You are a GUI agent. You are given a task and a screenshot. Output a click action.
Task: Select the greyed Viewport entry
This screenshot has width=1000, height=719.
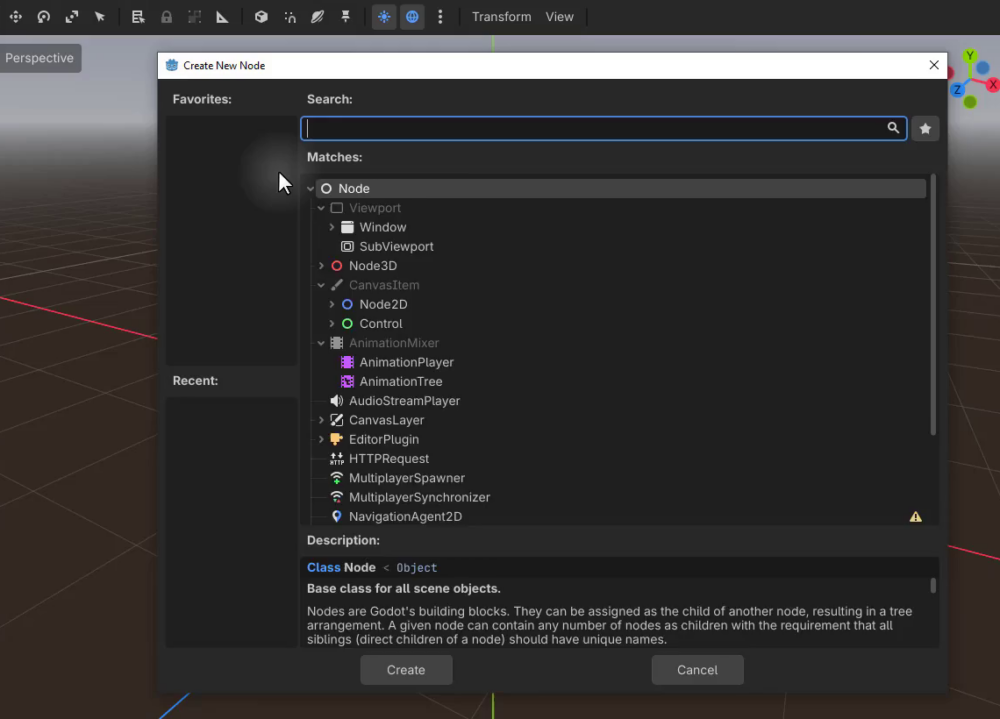374,208
